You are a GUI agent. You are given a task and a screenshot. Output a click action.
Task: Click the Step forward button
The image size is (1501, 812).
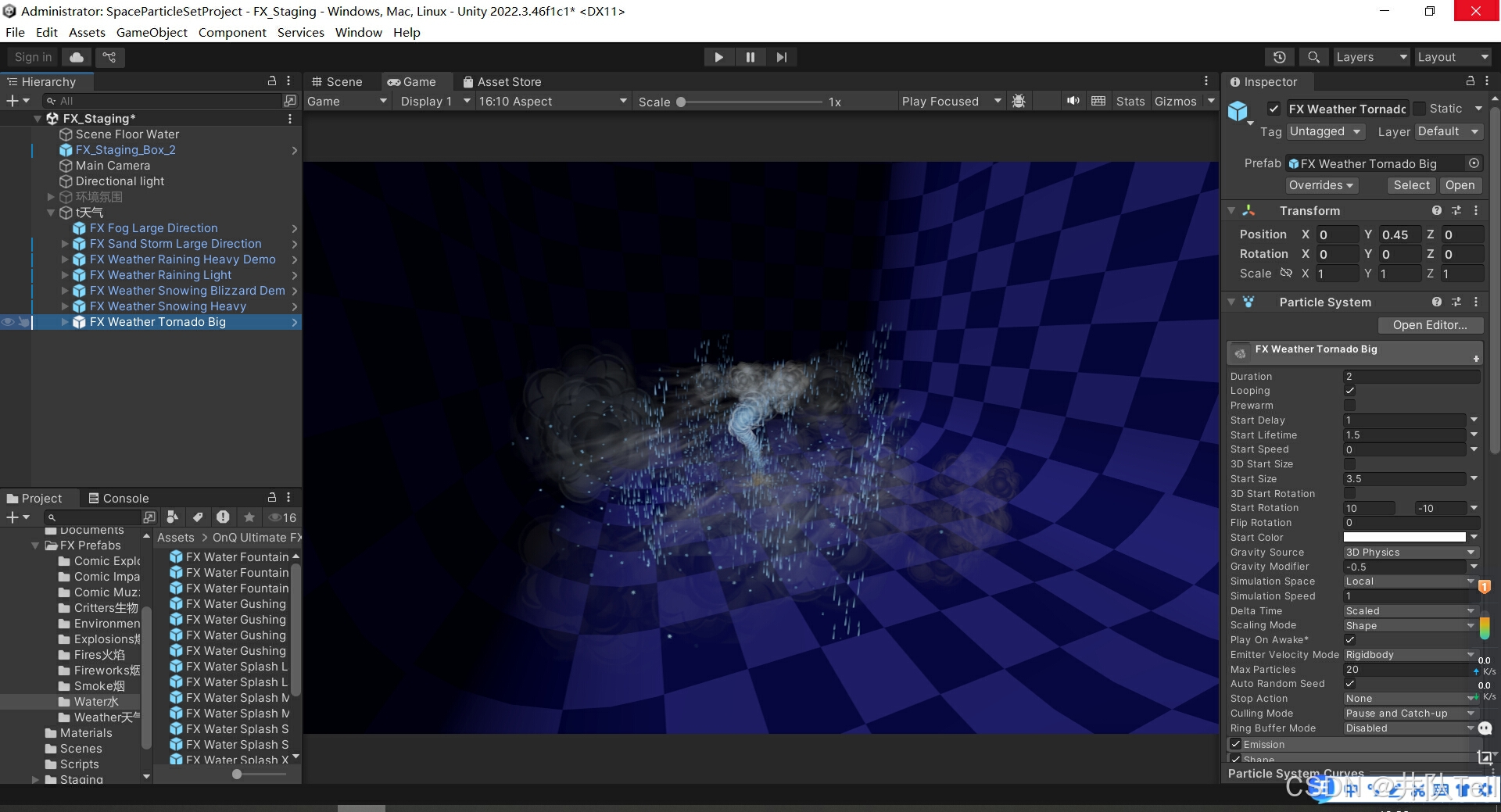pyautogui.click(x=782, y=57)
